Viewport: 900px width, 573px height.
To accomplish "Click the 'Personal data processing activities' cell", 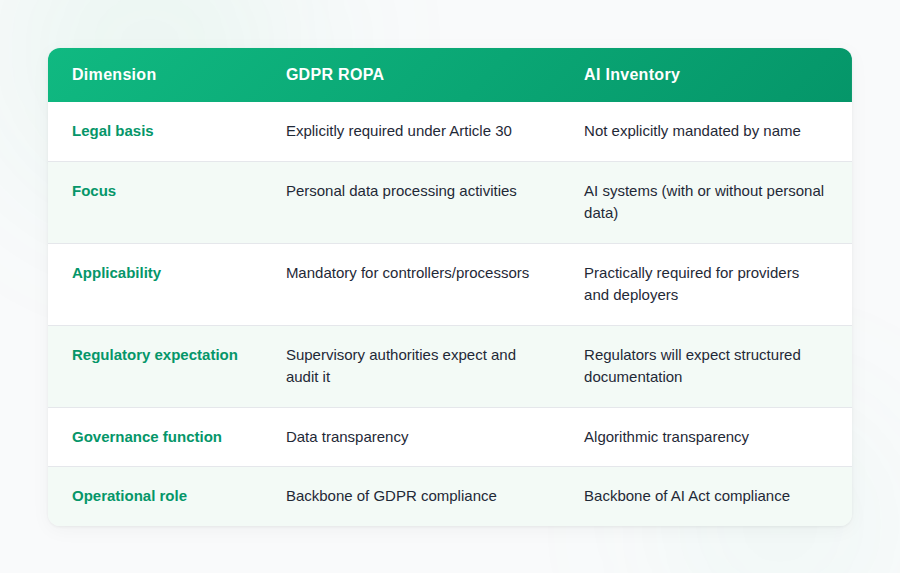I will tap(401, 191).
